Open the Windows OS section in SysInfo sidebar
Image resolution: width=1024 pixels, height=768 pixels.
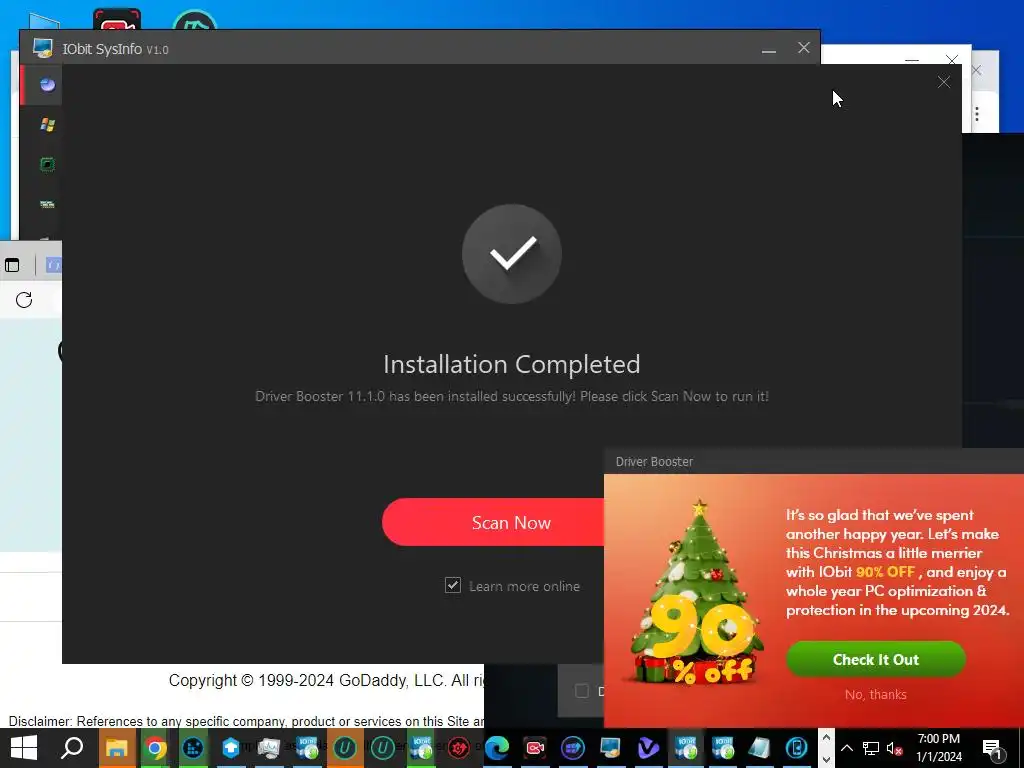click(x=47, y=125)
